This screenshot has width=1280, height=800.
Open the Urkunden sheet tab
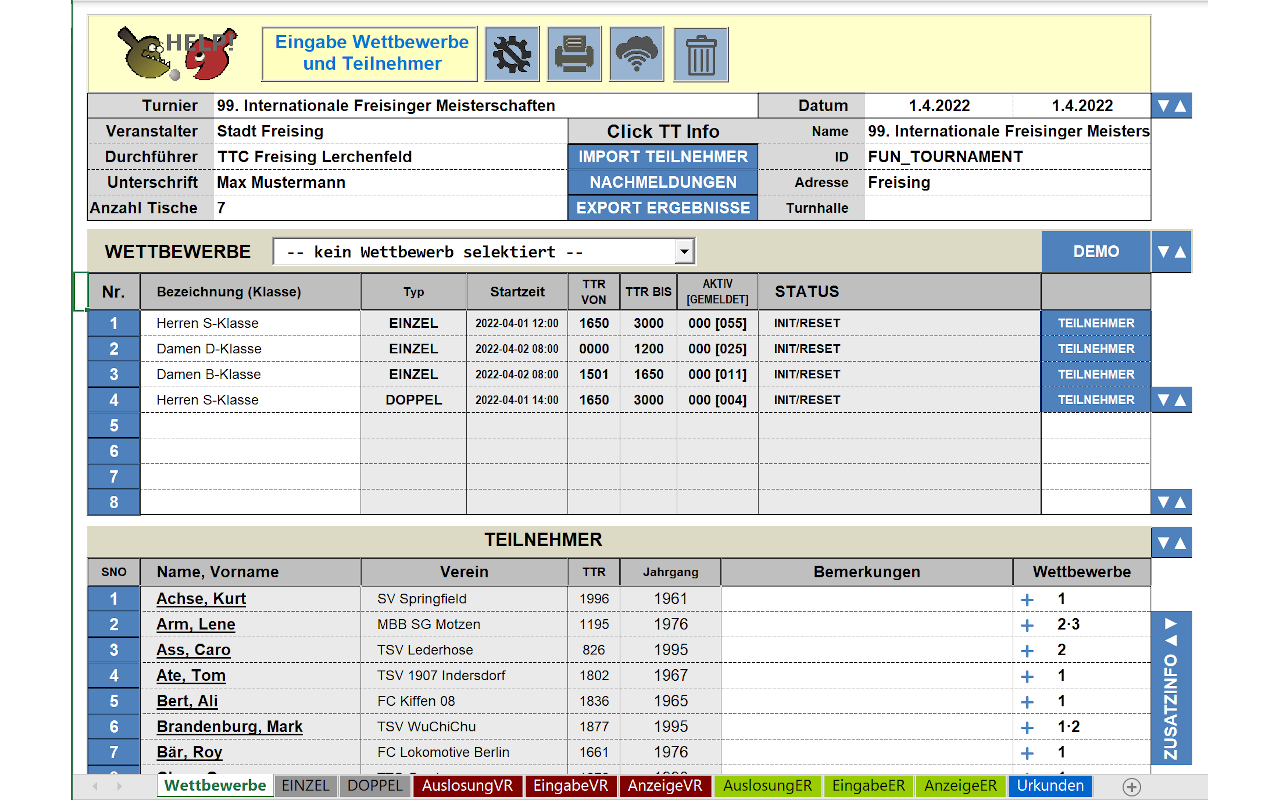coord(1050,786)
